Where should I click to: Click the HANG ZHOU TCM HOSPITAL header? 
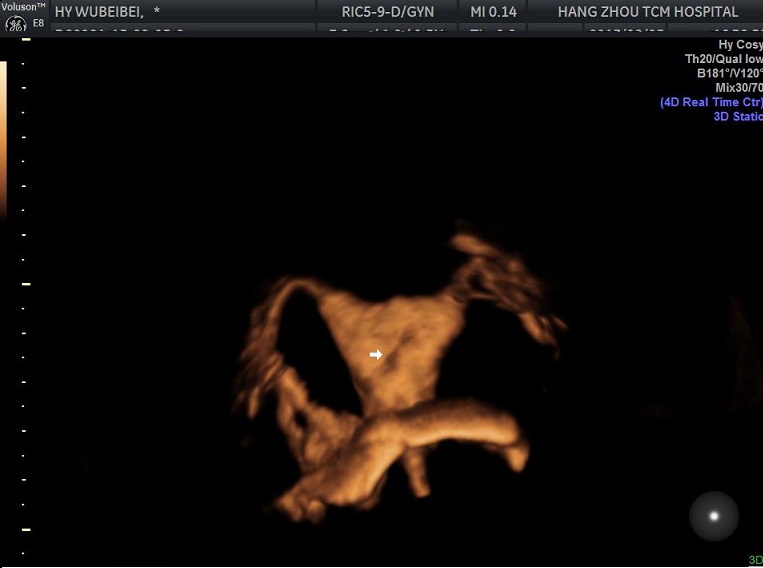pyautogui.click(x=647, y=12)
